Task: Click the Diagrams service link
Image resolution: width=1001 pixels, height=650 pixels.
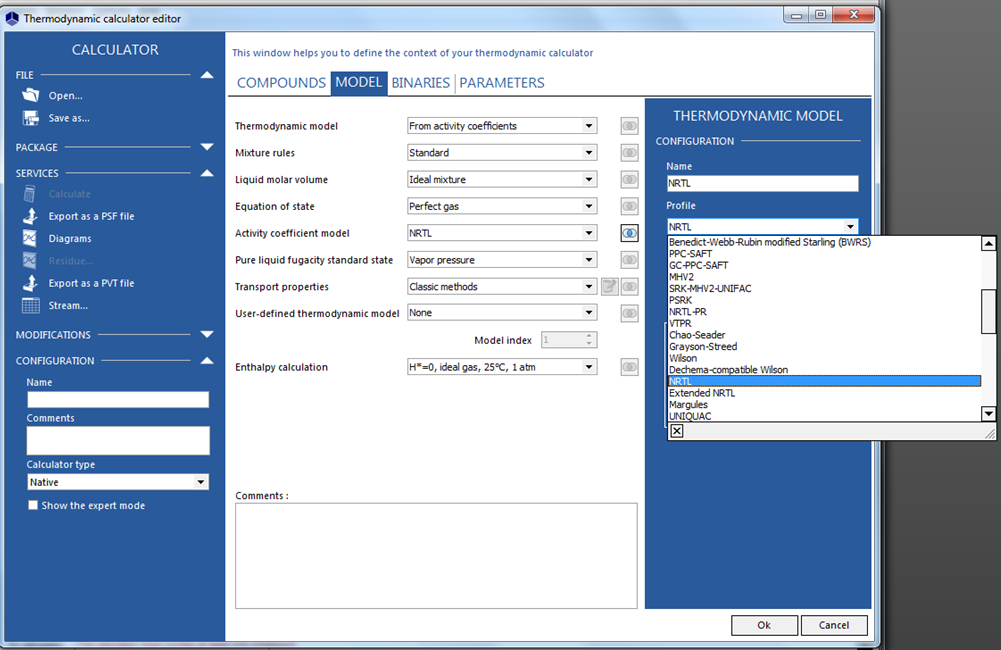Action: (70, 238)
